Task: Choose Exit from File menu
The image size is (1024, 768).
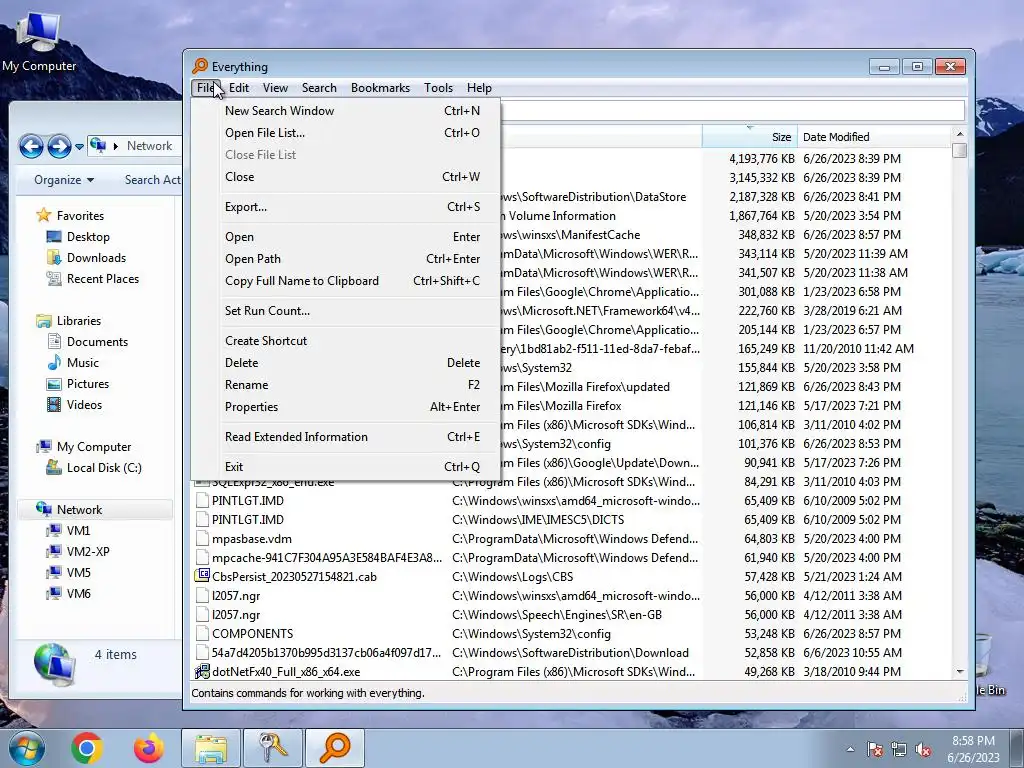Action: 346,467
